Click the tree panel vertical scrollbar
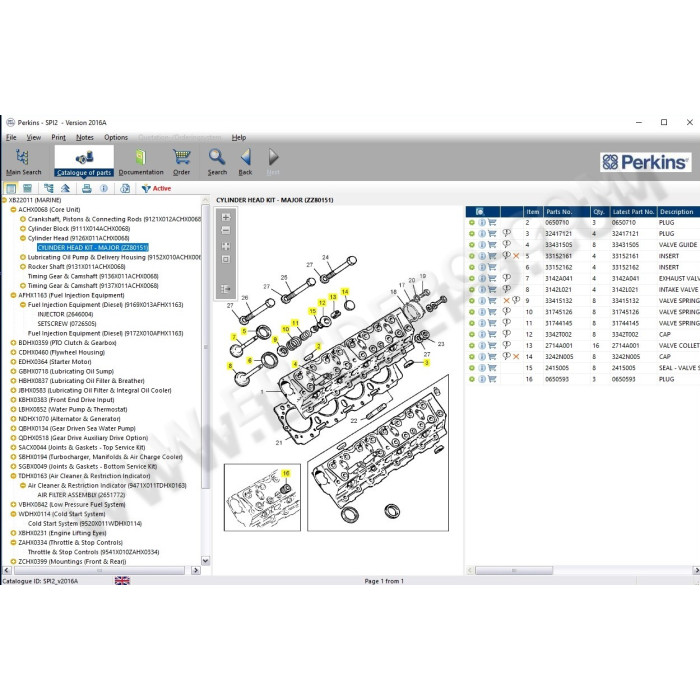This screenshot has height=700, width=700. click(205, 346)
